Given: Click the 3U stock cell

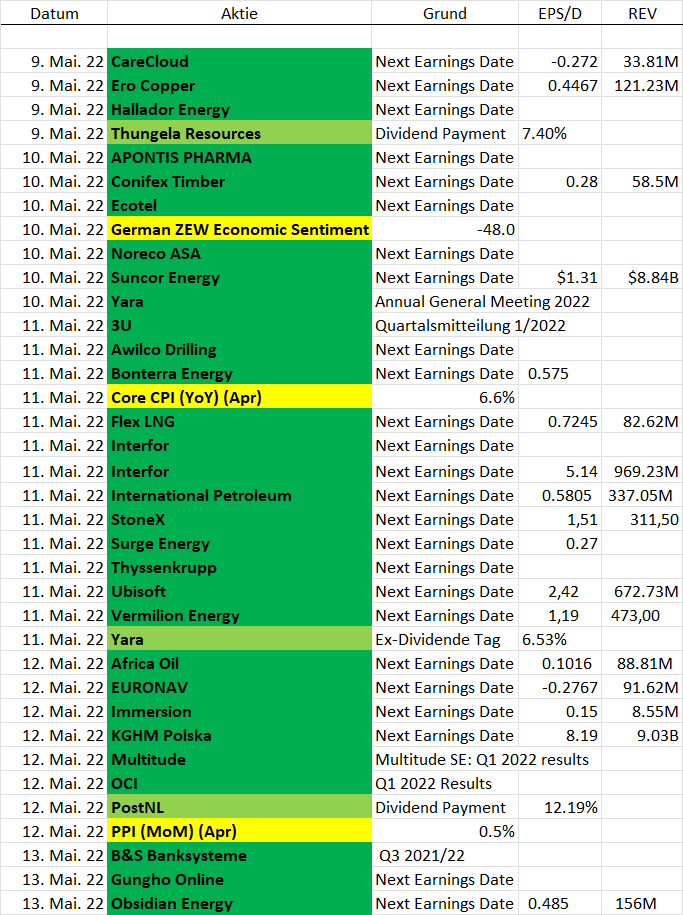Looking at the screenshot, I should (x=239, y=325).
